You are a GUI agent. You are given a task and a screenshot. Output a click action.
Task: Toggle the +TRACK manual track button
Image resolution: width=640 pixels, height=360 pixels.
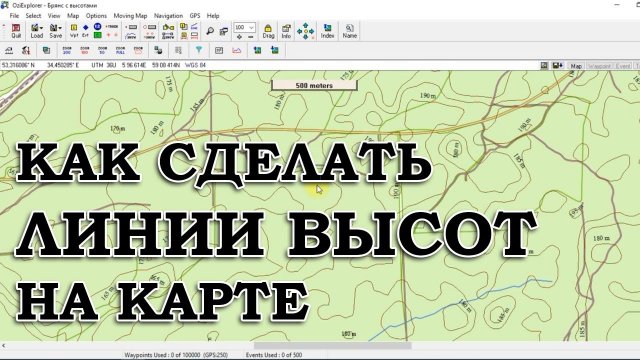[112, 27]
